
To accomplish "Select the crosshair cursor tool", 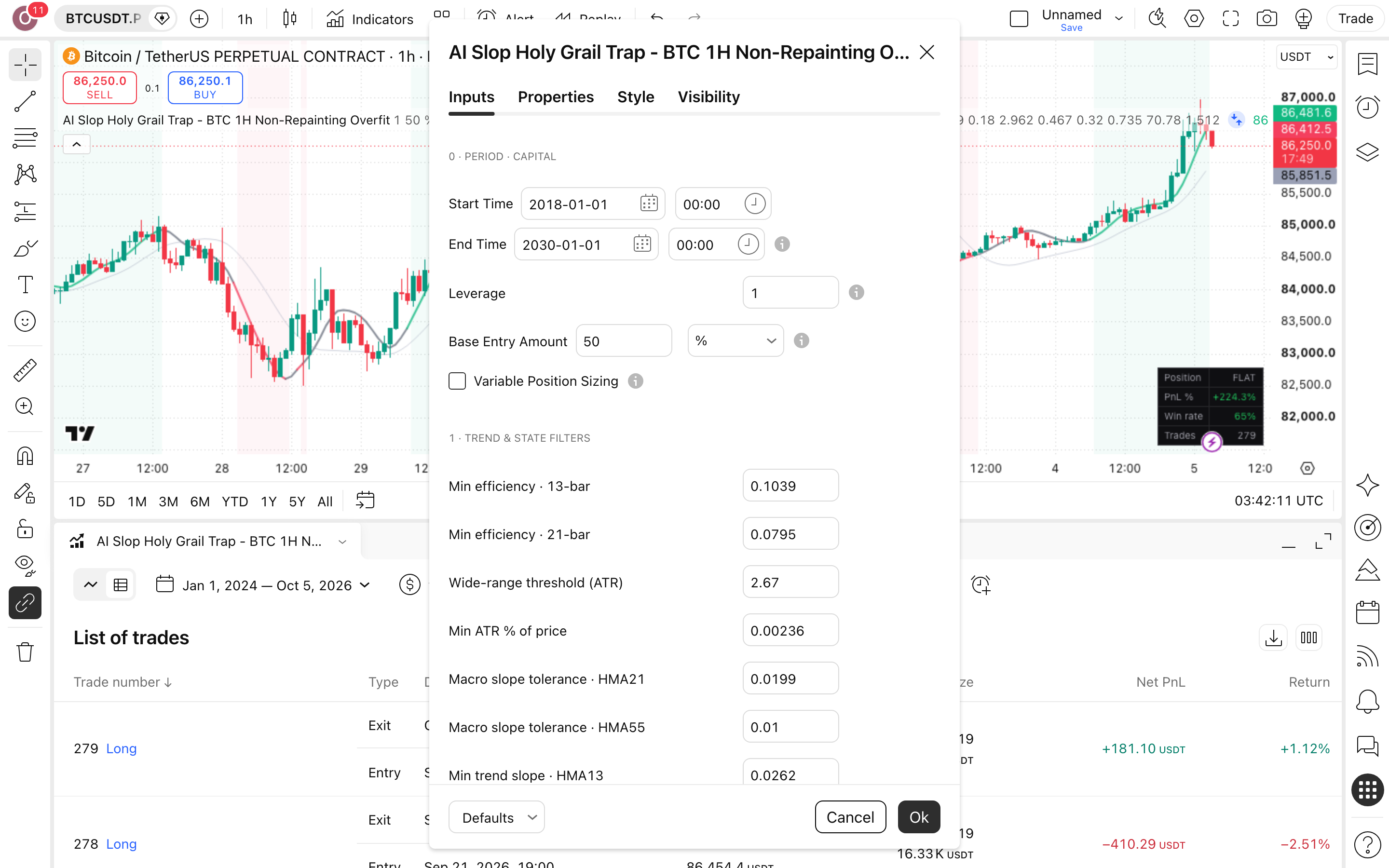I will click(25, 66).
